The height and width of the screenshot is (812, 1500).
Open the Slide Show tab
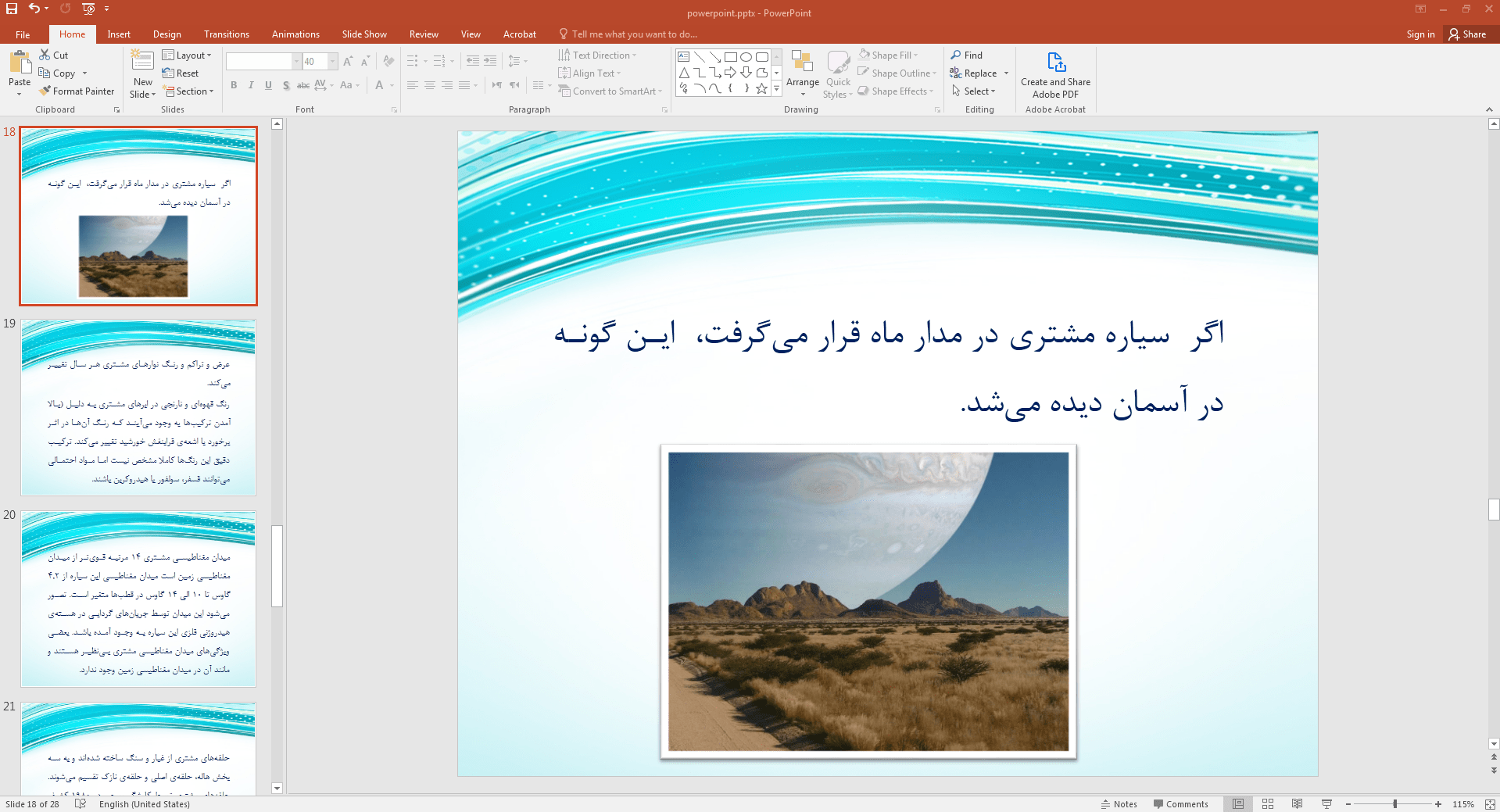tap(364, 34)
